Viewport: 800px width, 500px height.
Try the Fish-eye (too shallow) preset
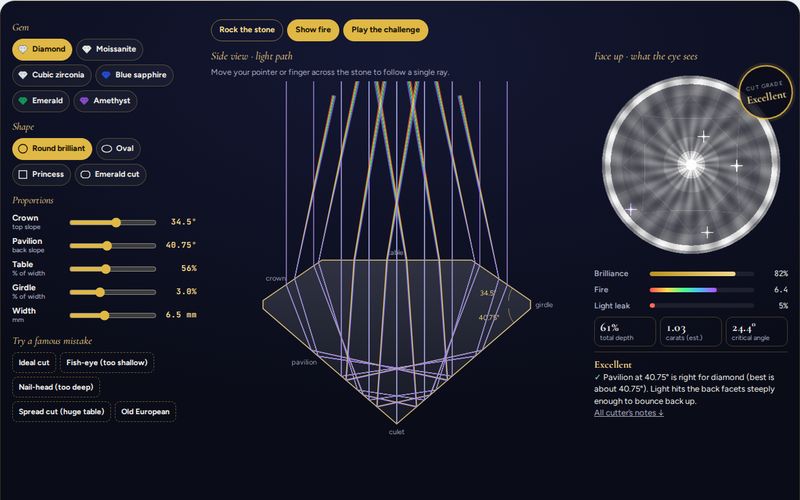(x=107, y=363)
